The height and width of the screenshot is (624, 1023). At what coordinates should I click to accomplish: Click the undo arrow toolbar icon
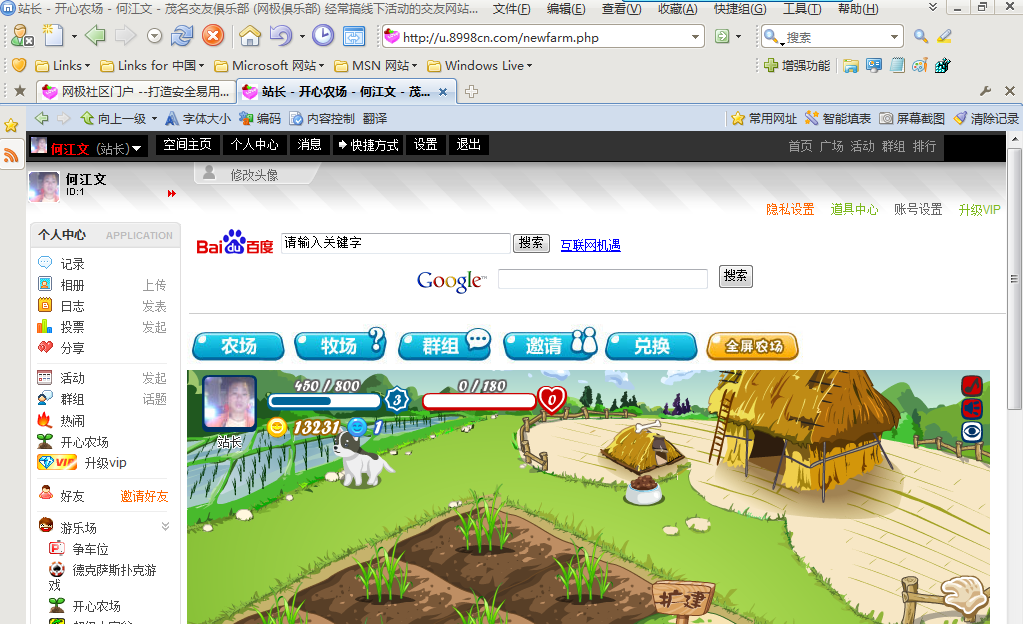click(x=281, y=36)
